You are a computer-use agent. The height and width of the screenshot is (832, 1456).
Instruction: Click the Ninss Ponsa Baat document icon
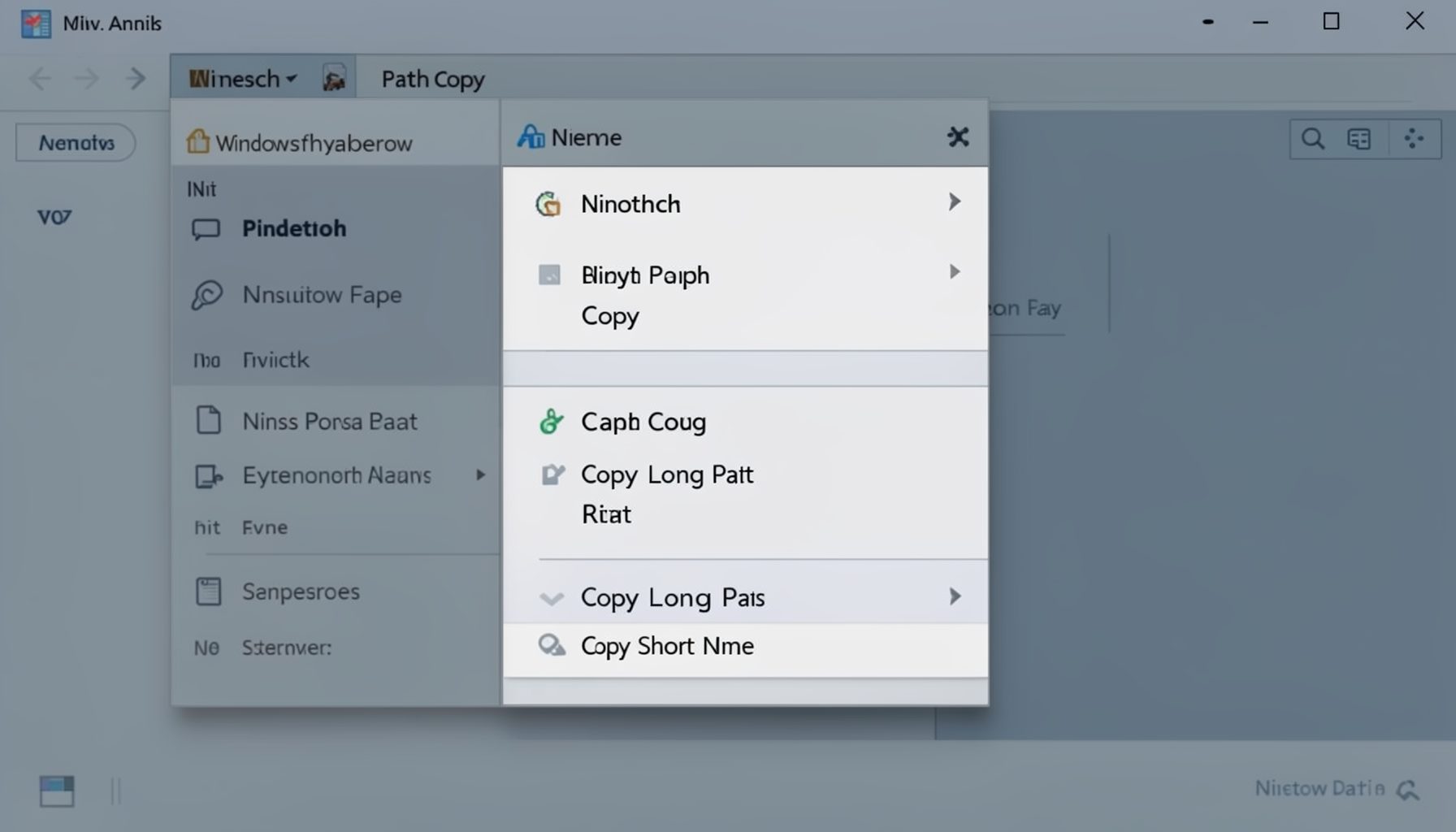click(209, 420)
